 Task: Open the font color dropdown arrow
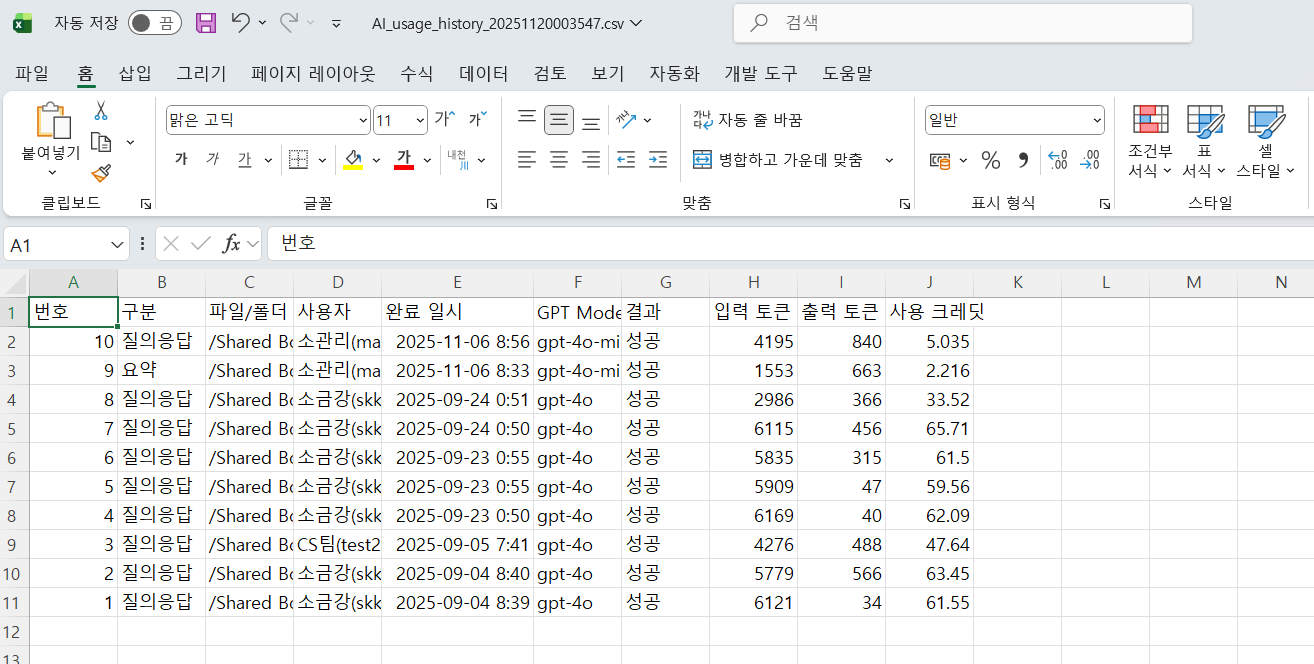(427, 160)
